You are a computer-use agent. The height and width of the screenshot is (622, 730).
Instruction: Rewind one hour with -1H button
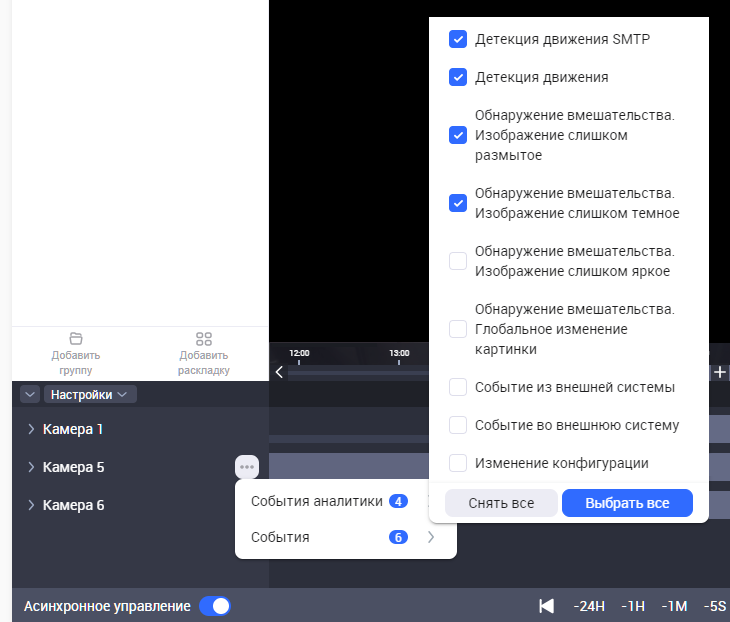pos(632,606)
